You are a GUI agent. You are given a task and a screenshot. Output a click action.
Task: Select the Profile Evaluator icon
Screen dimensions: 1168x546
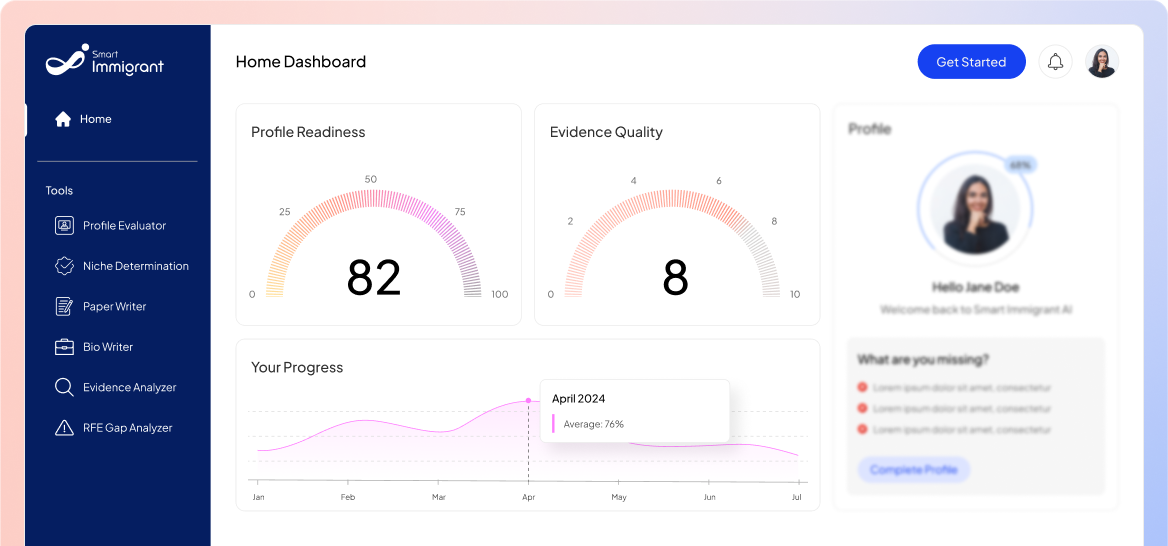point(64,226)
